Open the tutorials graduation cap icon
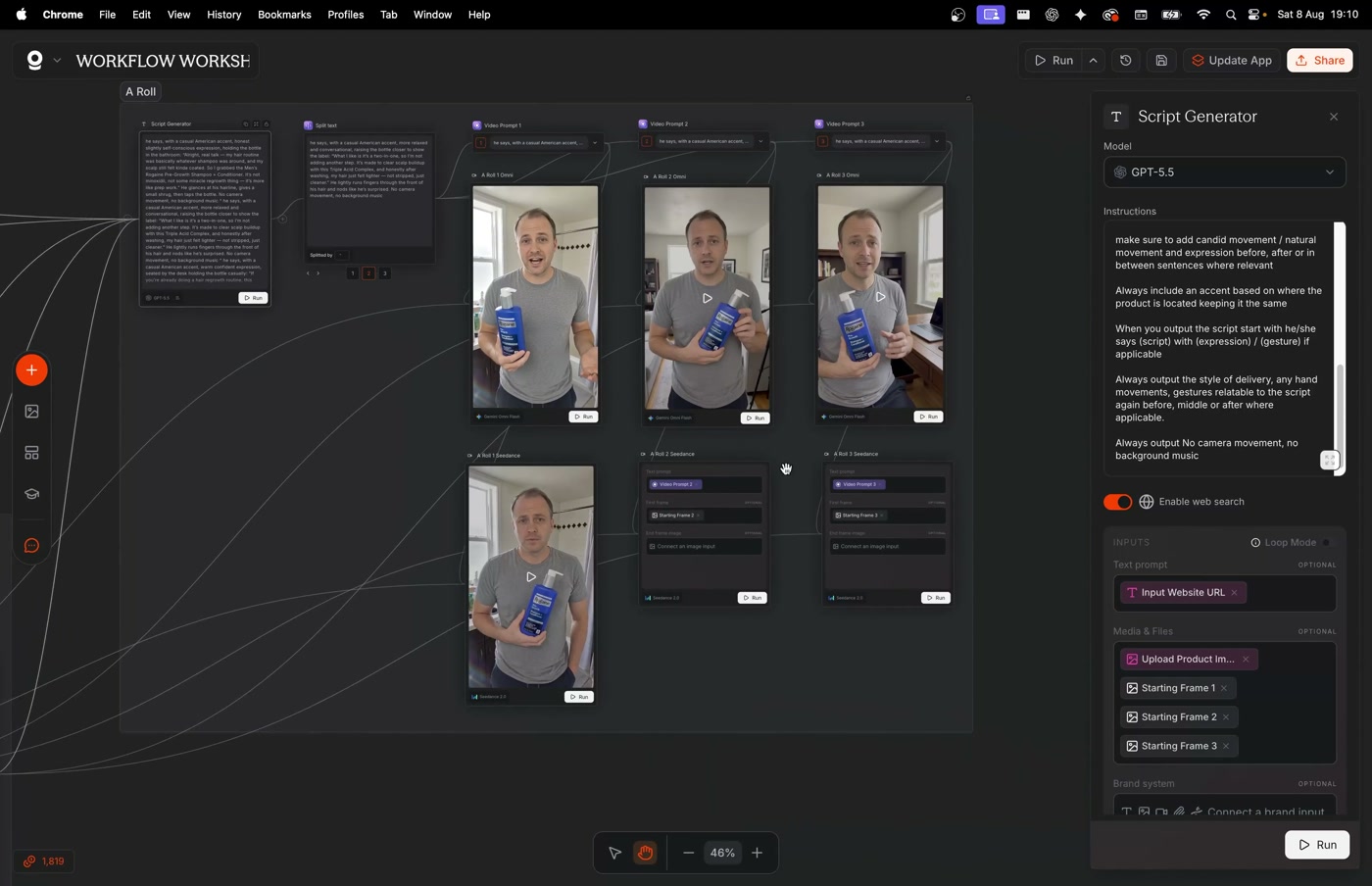The image size is (1372, 886). pos(31,494)
